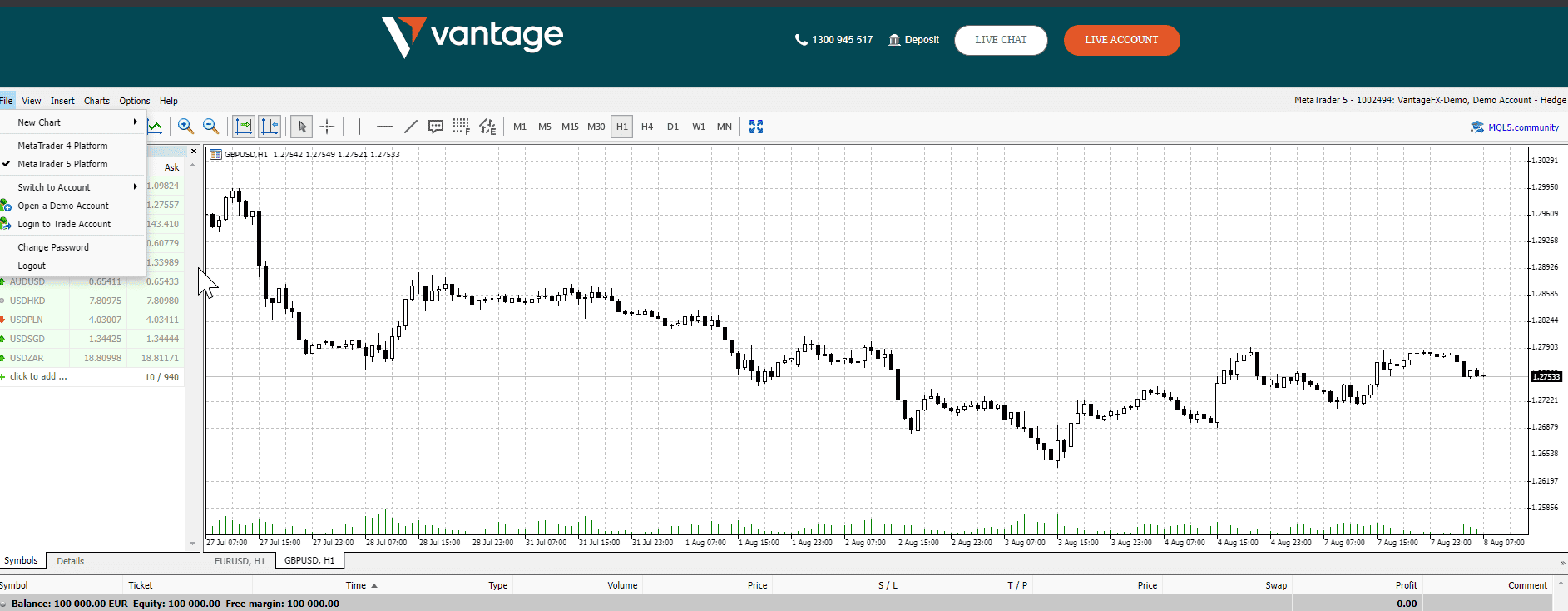Click the Deposit bank icon
The height and width of the screenshot is (611, 1568).
pos(894,40)
